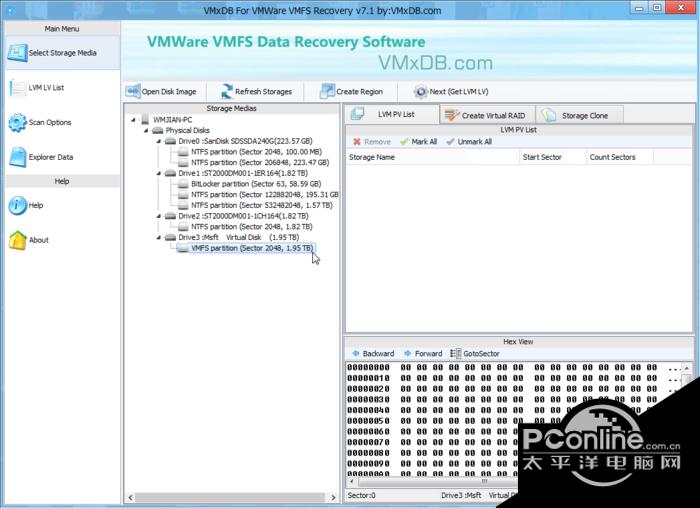
Task: Click Hex View horizontal scroll left arrow
Action: (x=352, y=482)
